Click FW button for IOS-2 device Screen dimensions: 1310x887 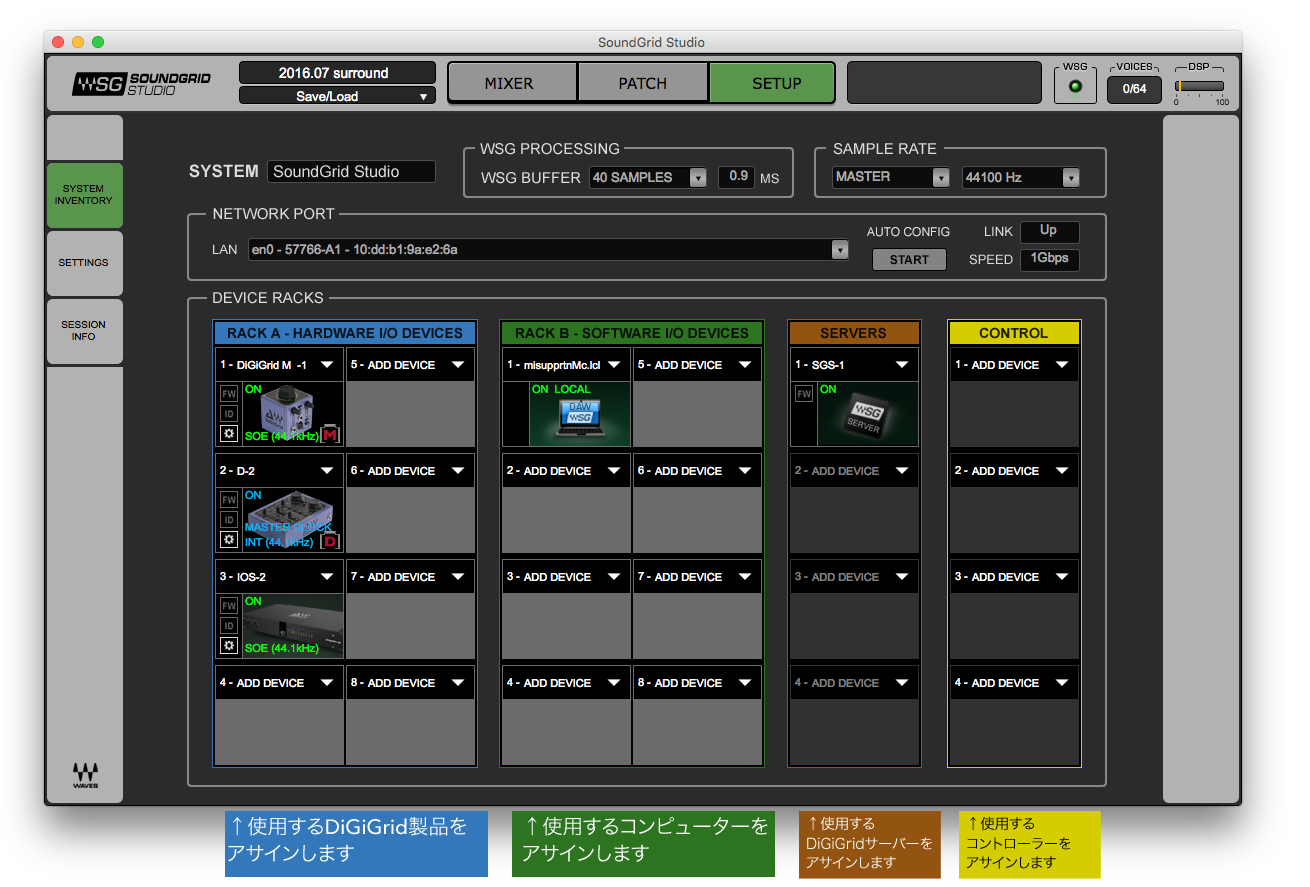pos(229,606)
